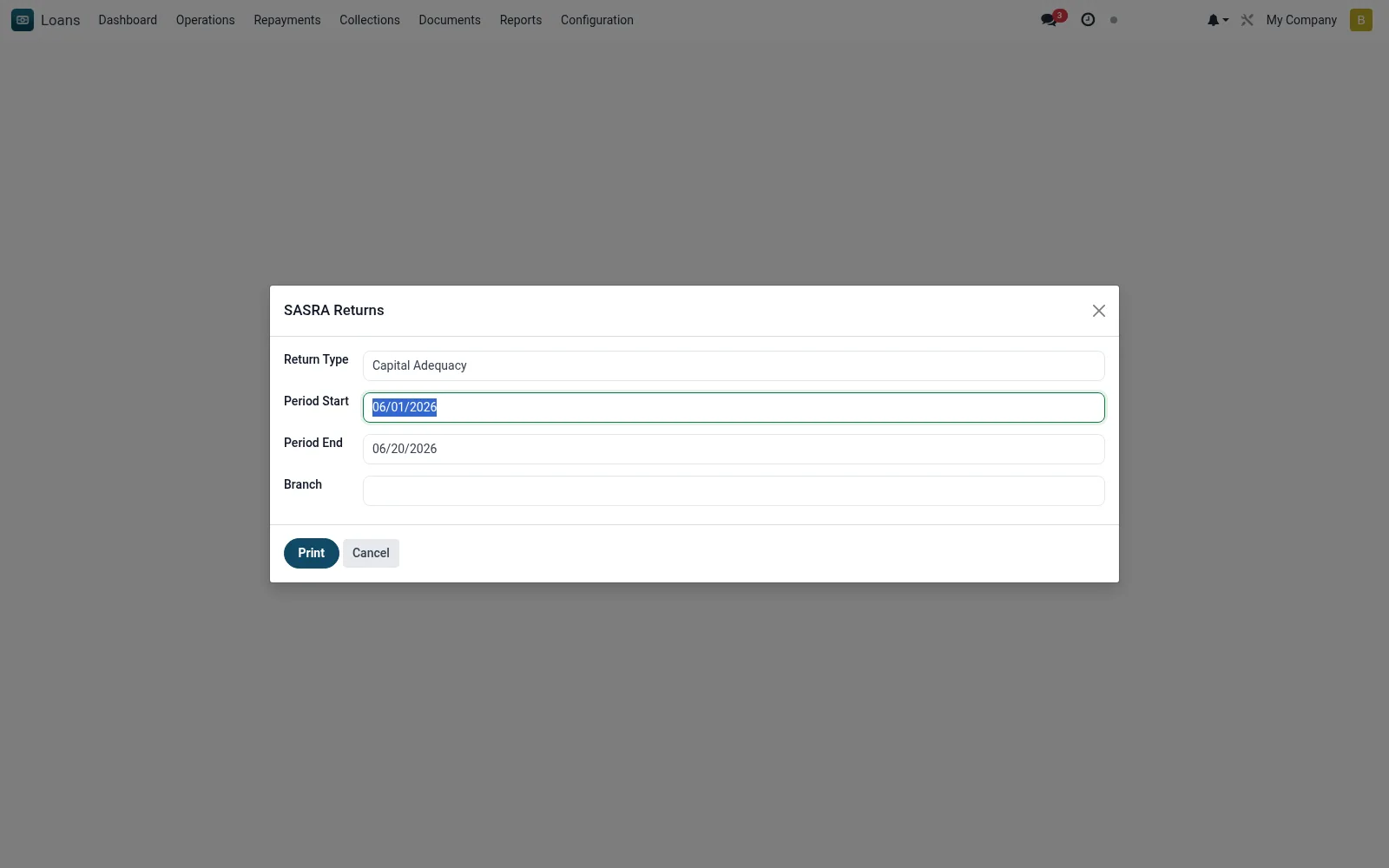Open the chat messages icon
The width and height of the screenshot is (1389, 868).
(1049, 20)
